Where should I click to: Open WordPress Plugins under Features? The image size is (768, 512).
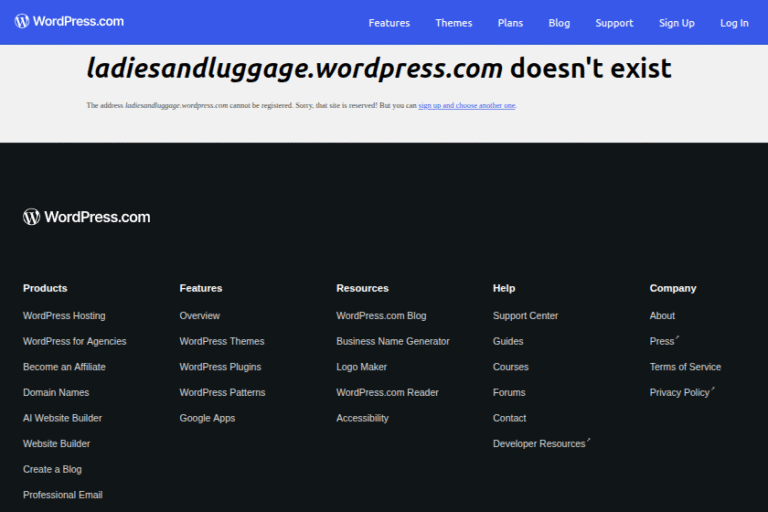pyautogui.click(x=220, y=367)
